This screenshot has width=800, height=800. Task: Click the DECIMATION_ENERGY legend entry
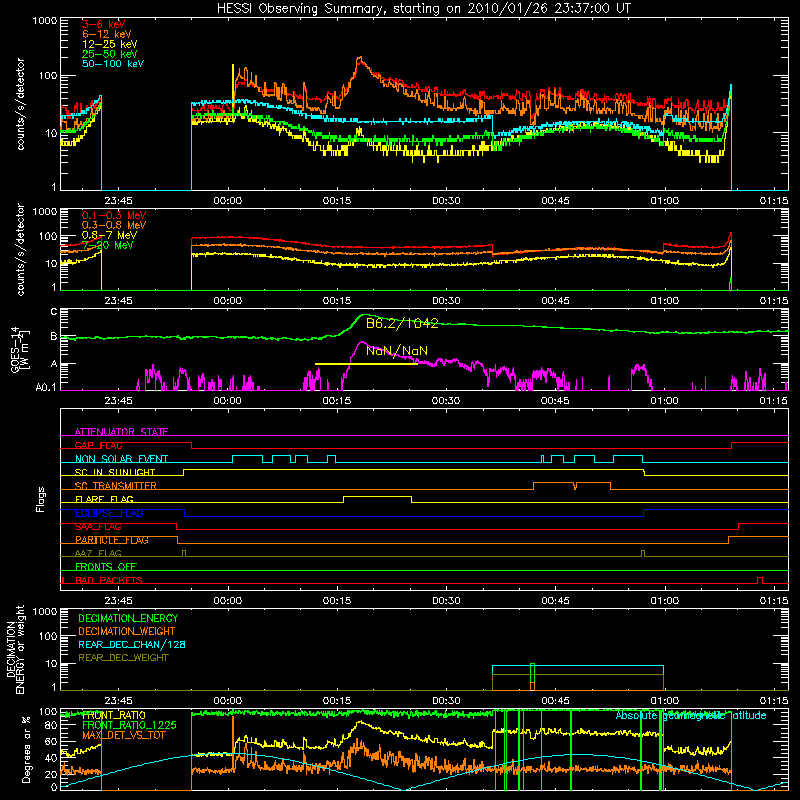tap(128, 618)
